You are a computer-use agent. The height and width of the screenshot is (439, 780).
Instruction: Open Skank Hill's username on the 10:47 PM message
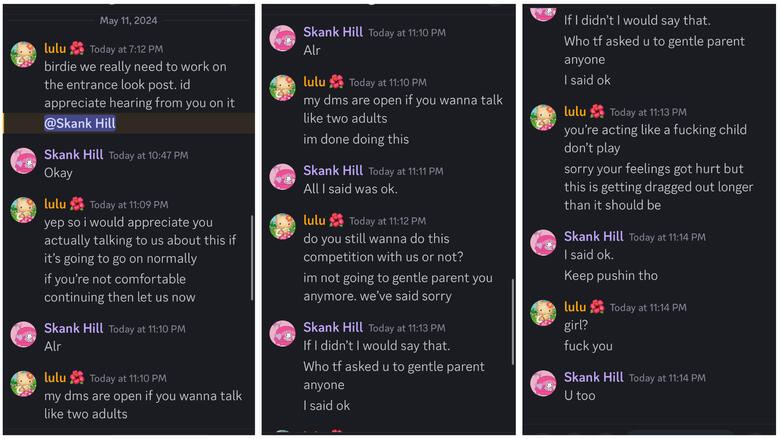tap(73, 155)
